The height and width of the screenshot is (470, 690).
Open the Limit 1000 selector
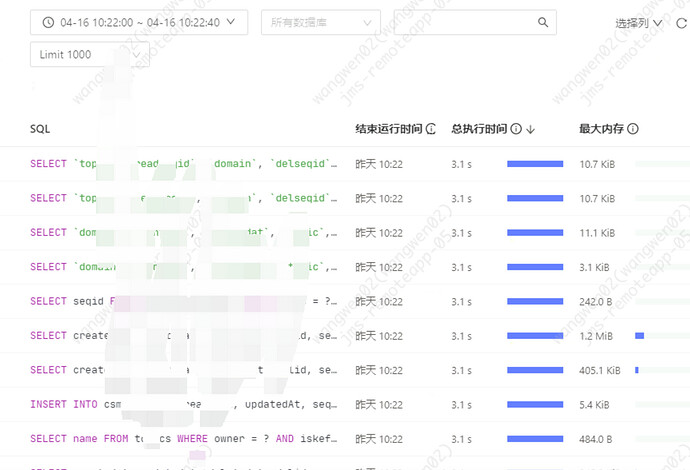[x=89, y=55]
